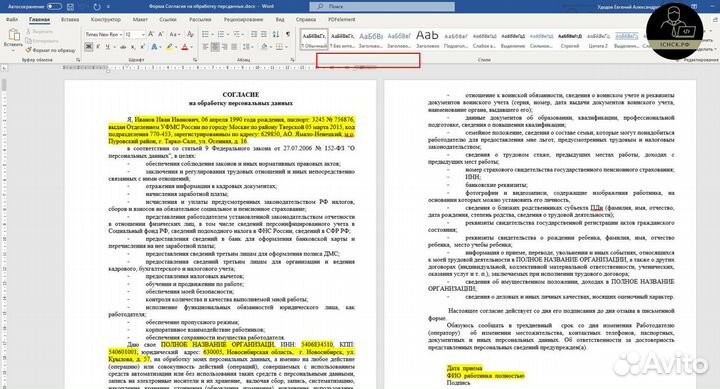Click the Вставить paste icon
The width and height of the screenshot is (720, 389).
click(x=13, y=35)
